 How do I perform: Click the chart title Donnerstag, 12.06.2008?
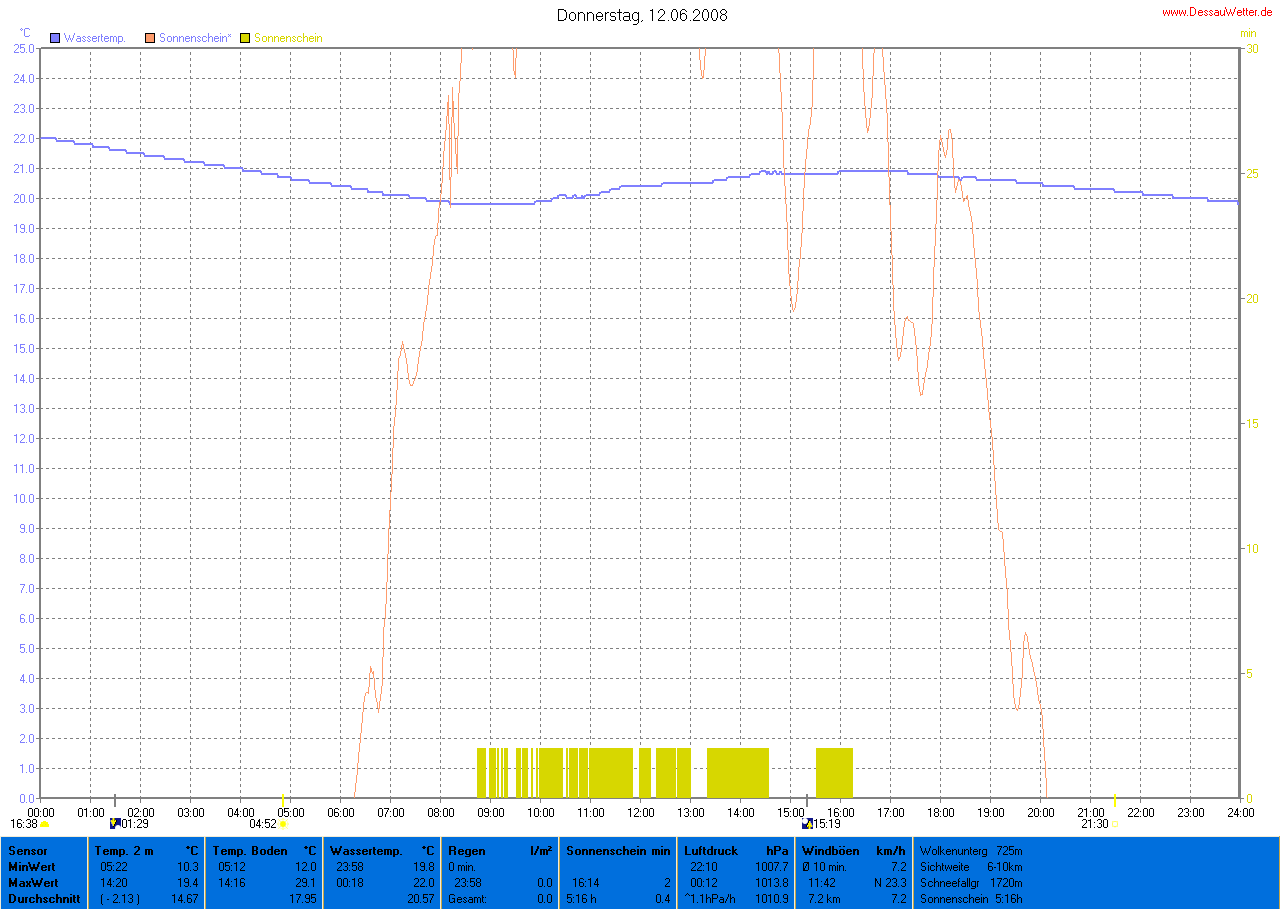(x=642, y=15)
